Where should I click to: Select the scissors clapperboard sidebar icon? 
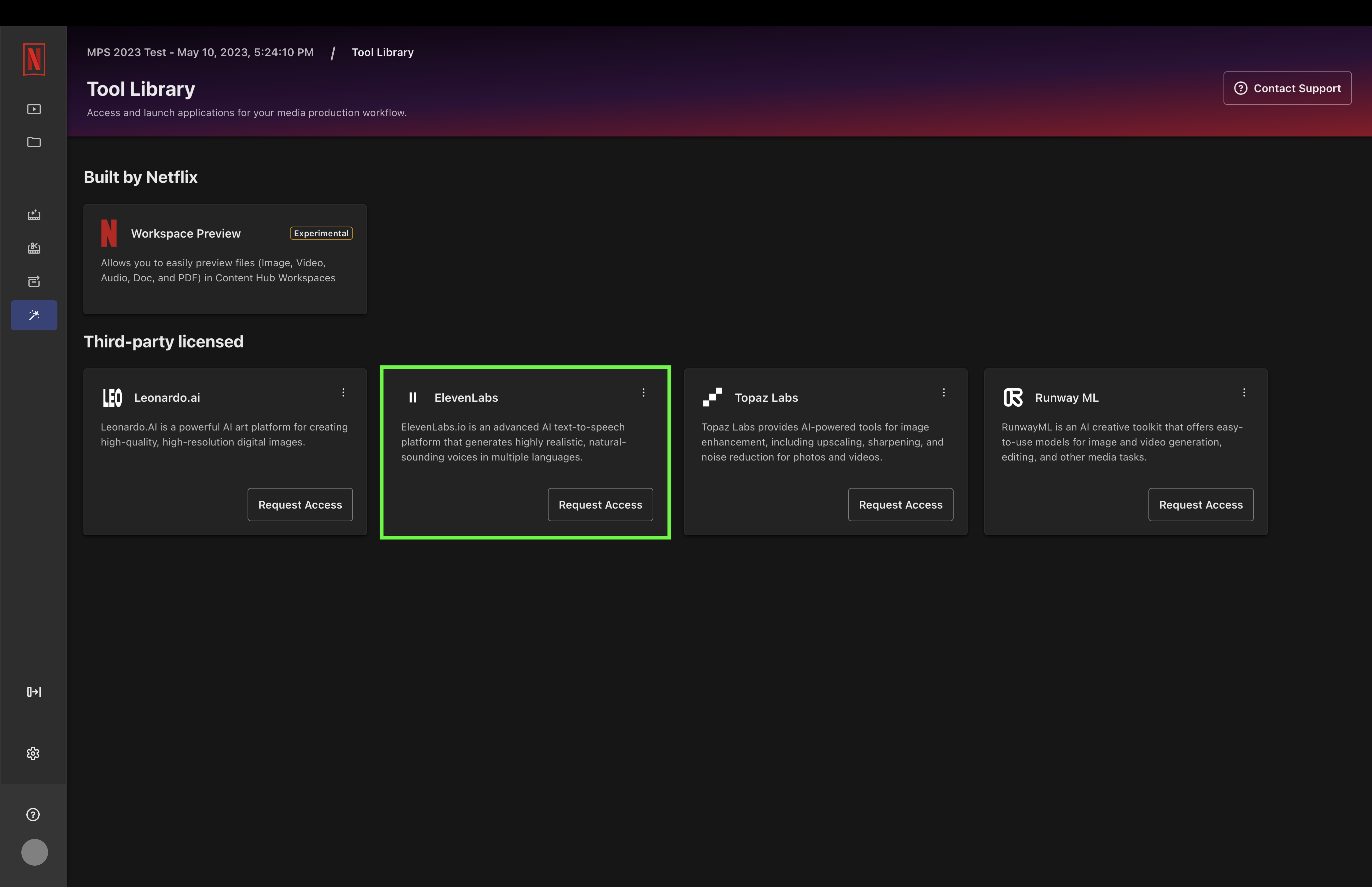34,248
